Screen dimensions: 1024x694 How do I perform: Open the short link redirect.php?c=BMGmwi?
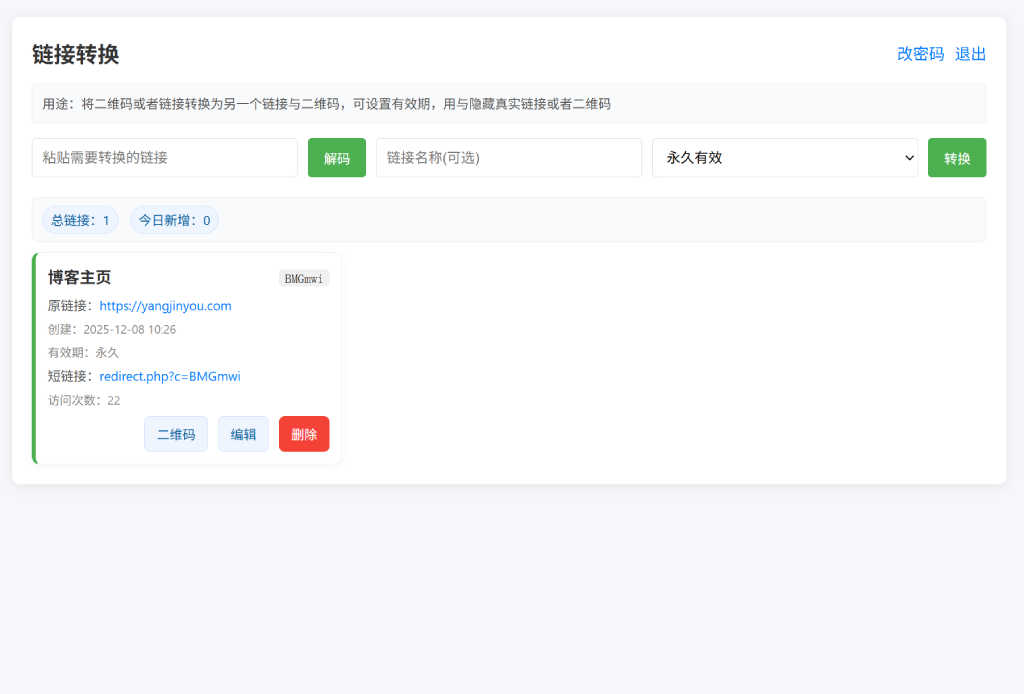click(x=170, y=377)
